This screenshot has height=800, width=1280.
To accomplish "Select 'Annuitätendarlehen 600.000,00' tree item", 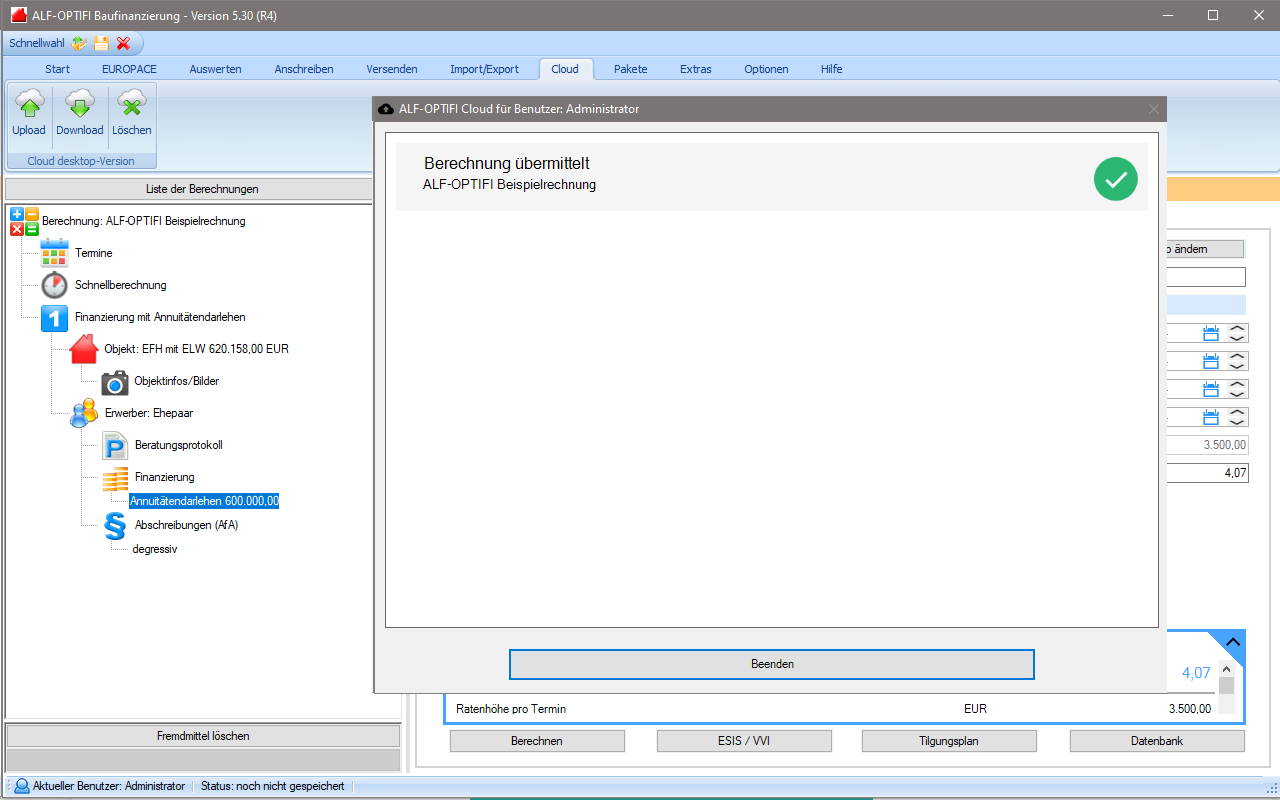I will coord(204,501).
